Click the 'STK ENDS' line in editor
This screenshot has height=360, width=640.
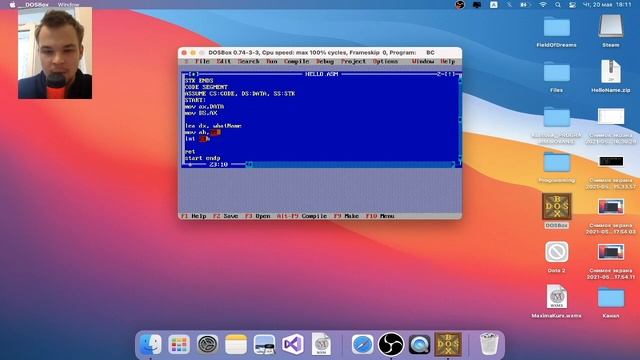(x=199, y=80)
